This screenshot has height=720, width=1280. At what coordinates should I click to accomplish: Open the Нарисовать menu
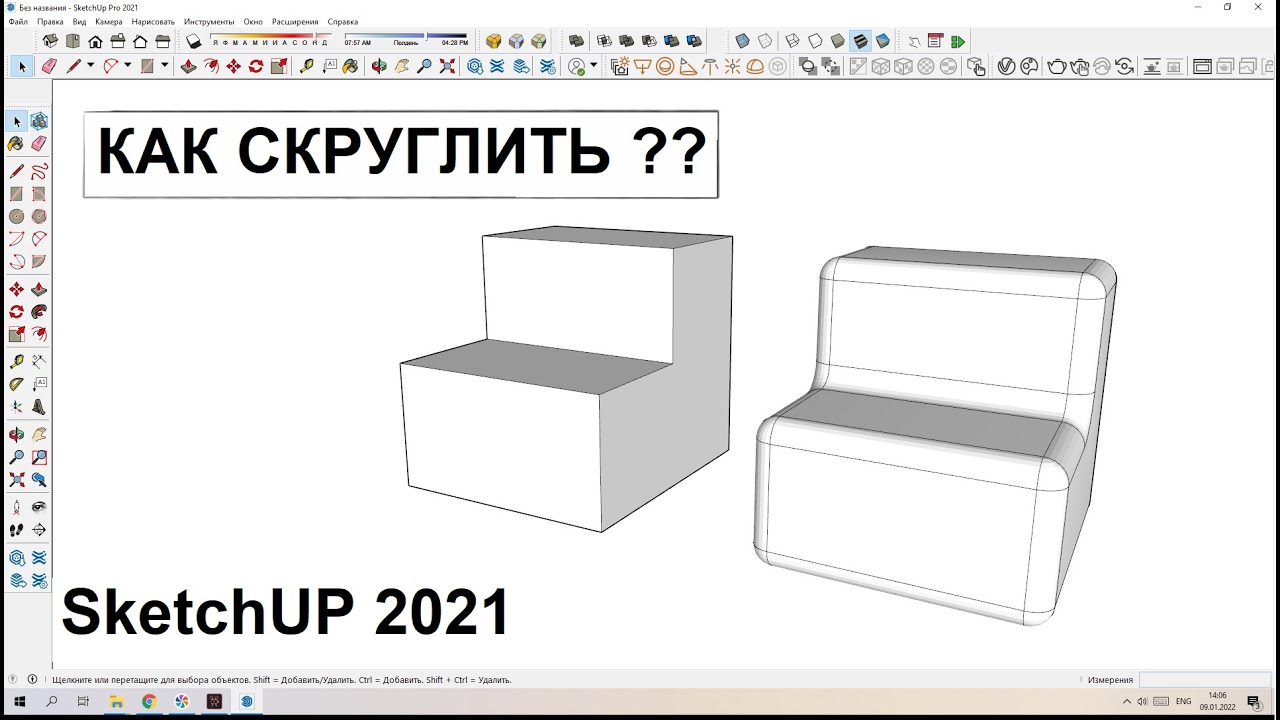click(x=153, y=21)
